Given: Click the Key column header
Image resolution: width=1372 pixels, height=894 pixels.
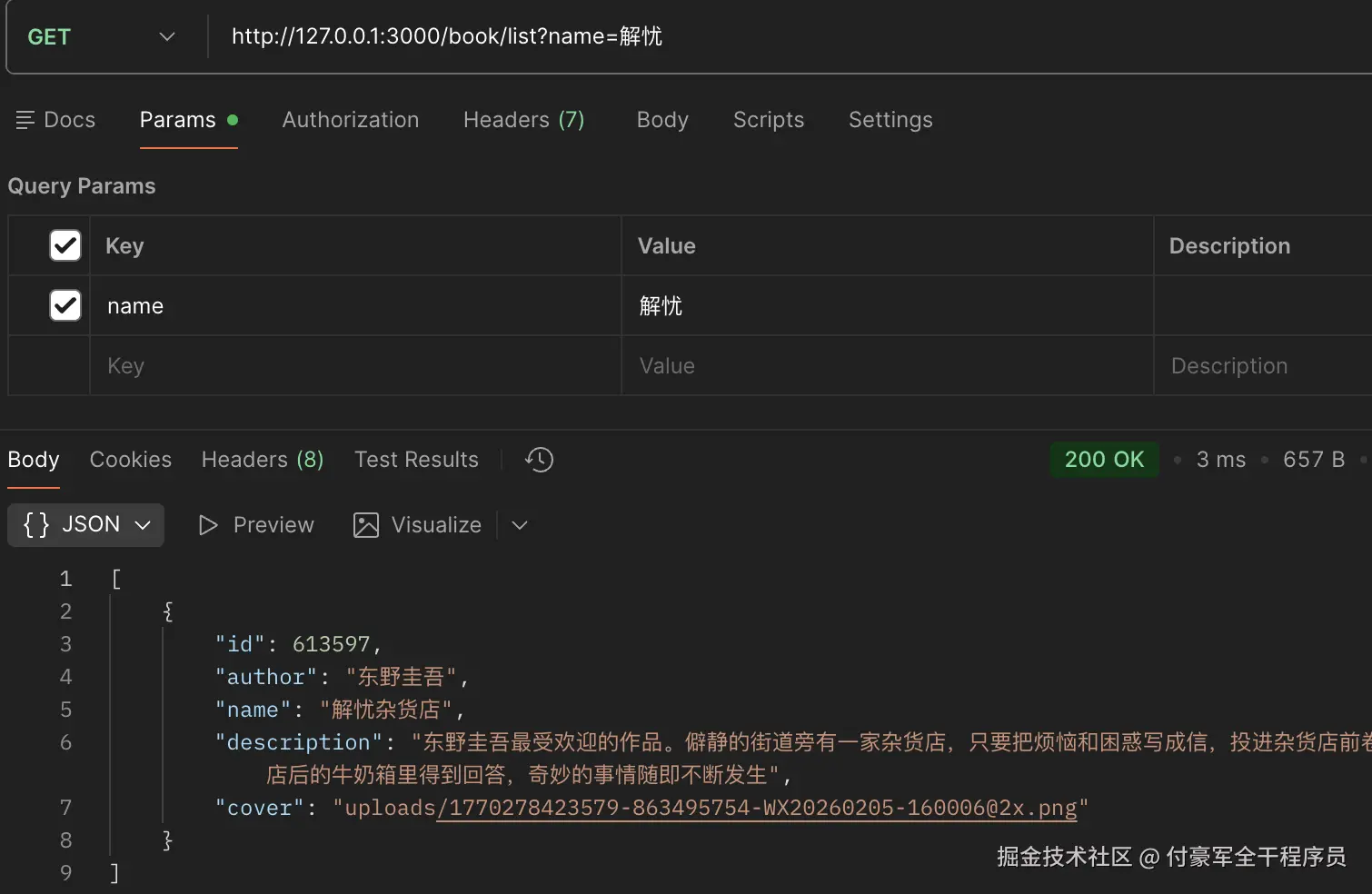Looking at the screenshot, I should coord(124,246).
